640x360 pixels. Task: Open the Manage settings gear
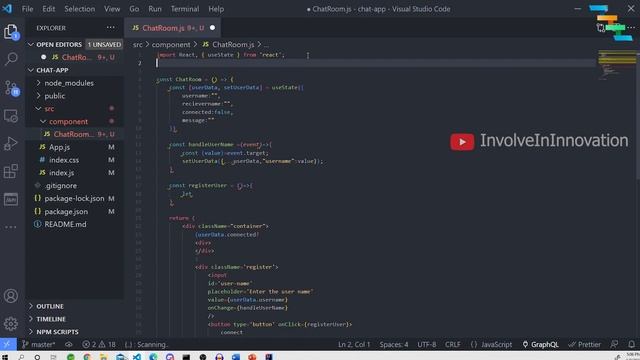(x=11, y=324)
